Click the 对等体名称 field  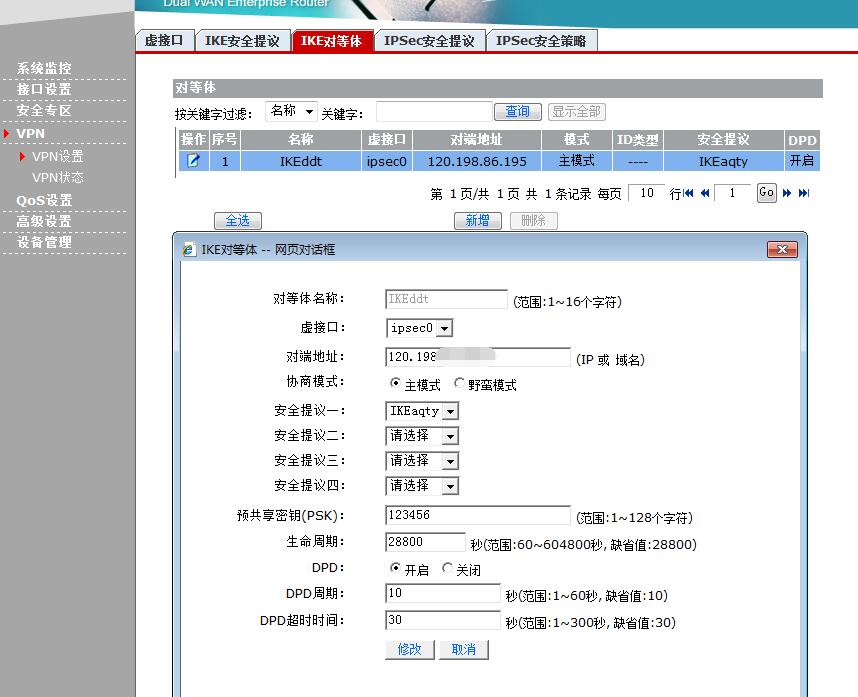pos(446,299)
